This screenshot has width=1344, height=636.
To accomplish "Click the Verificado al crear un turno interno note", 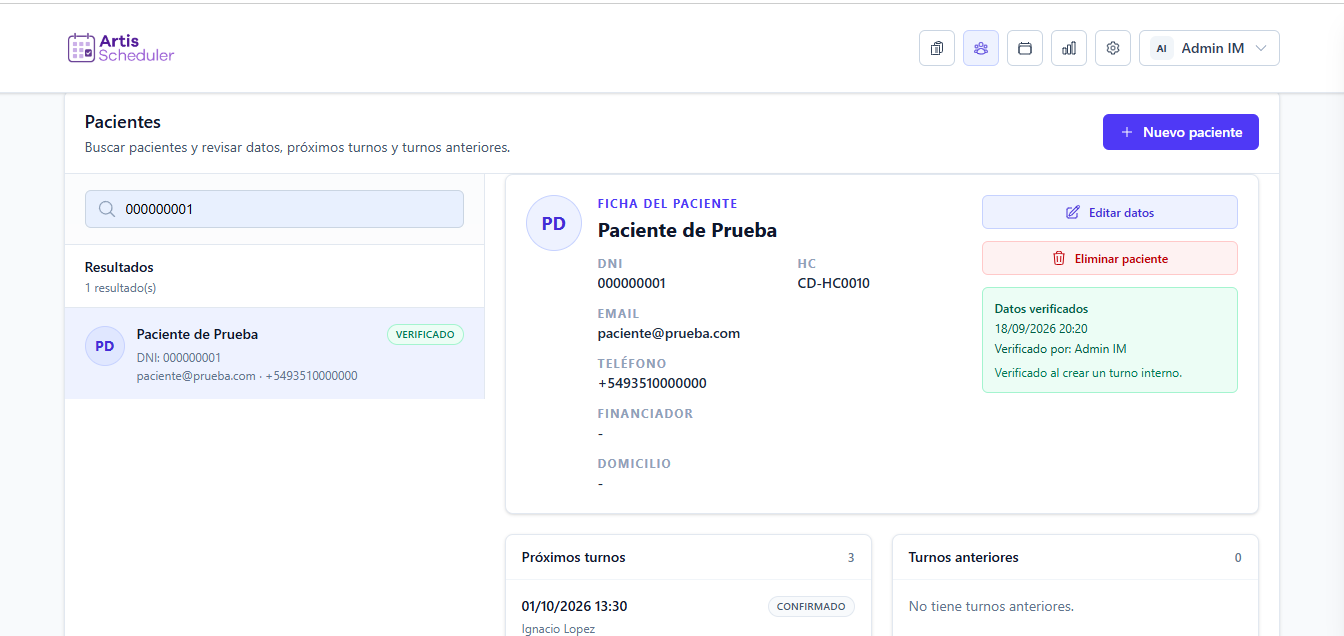I will pos(1088,373).
